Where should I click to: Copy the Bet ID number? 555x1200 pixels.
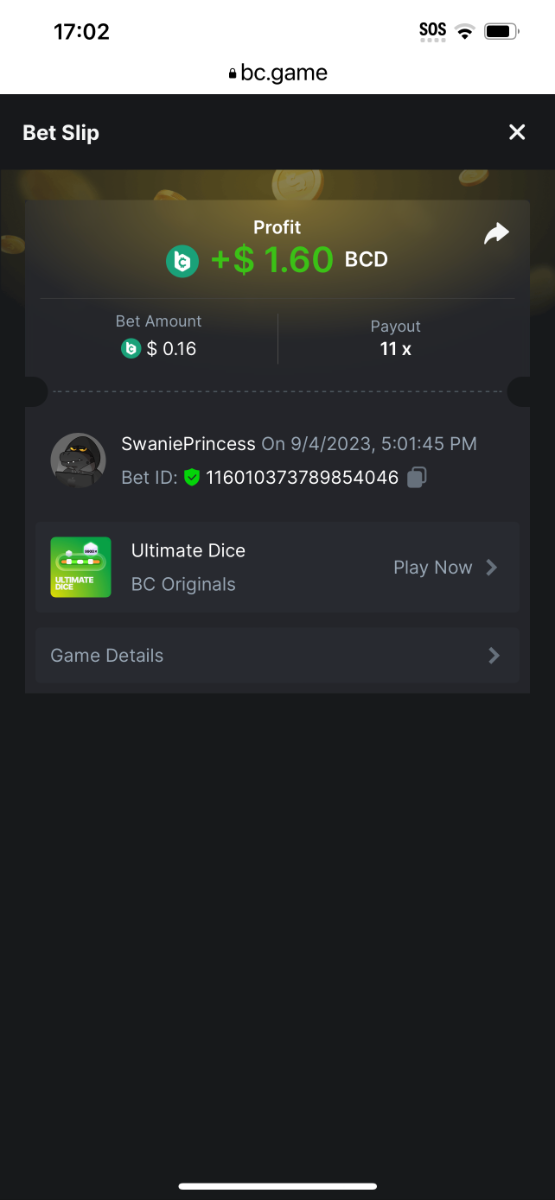[x=417, y=478]
